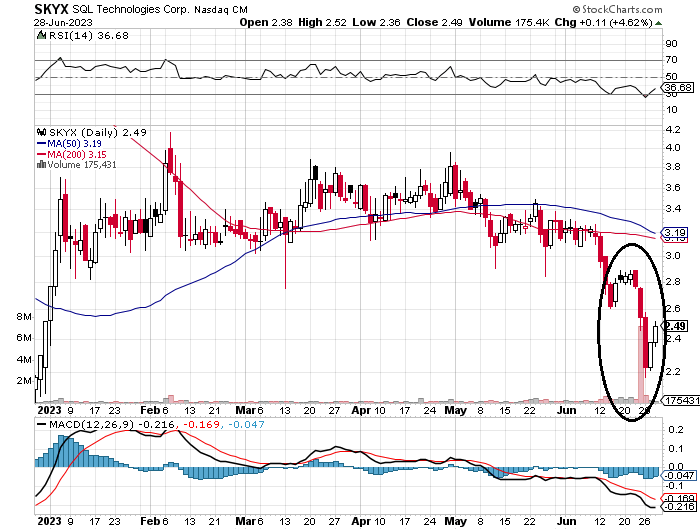Click the blue -0.047 MACD histogram value
700x530 pixels.
(246, 424)
